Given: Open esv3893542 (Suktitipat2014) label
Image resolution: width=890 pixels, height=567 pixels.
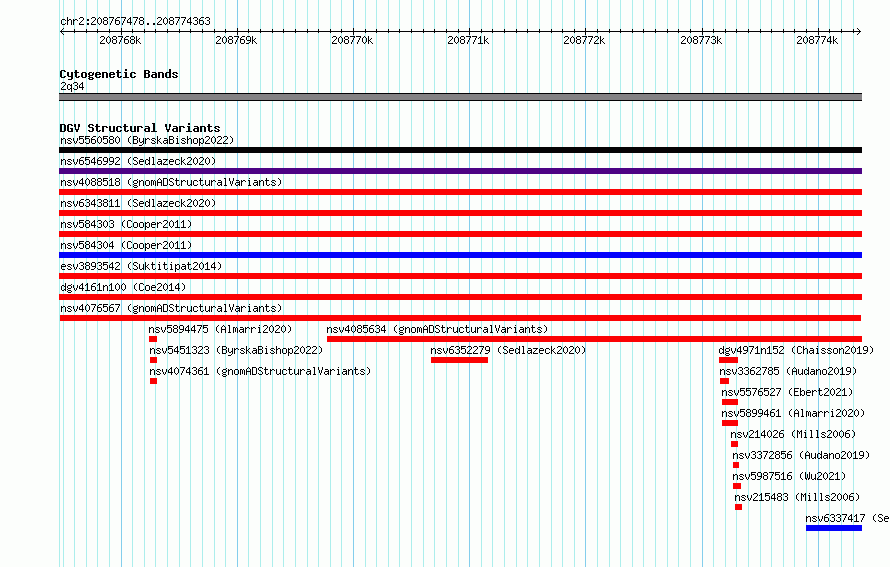Looking at the screenshot, I should pos(141,266).
